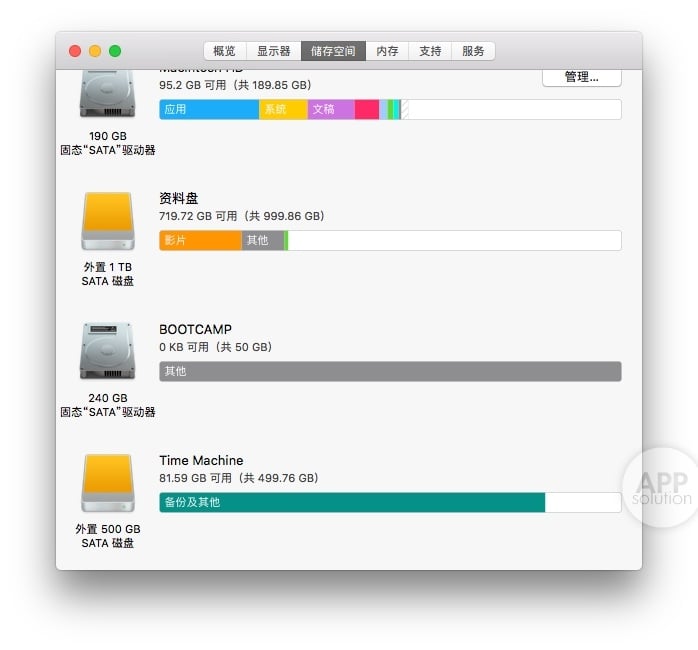Click the Time Machine external disk icon
698x650 pixels.
[108, 483]
